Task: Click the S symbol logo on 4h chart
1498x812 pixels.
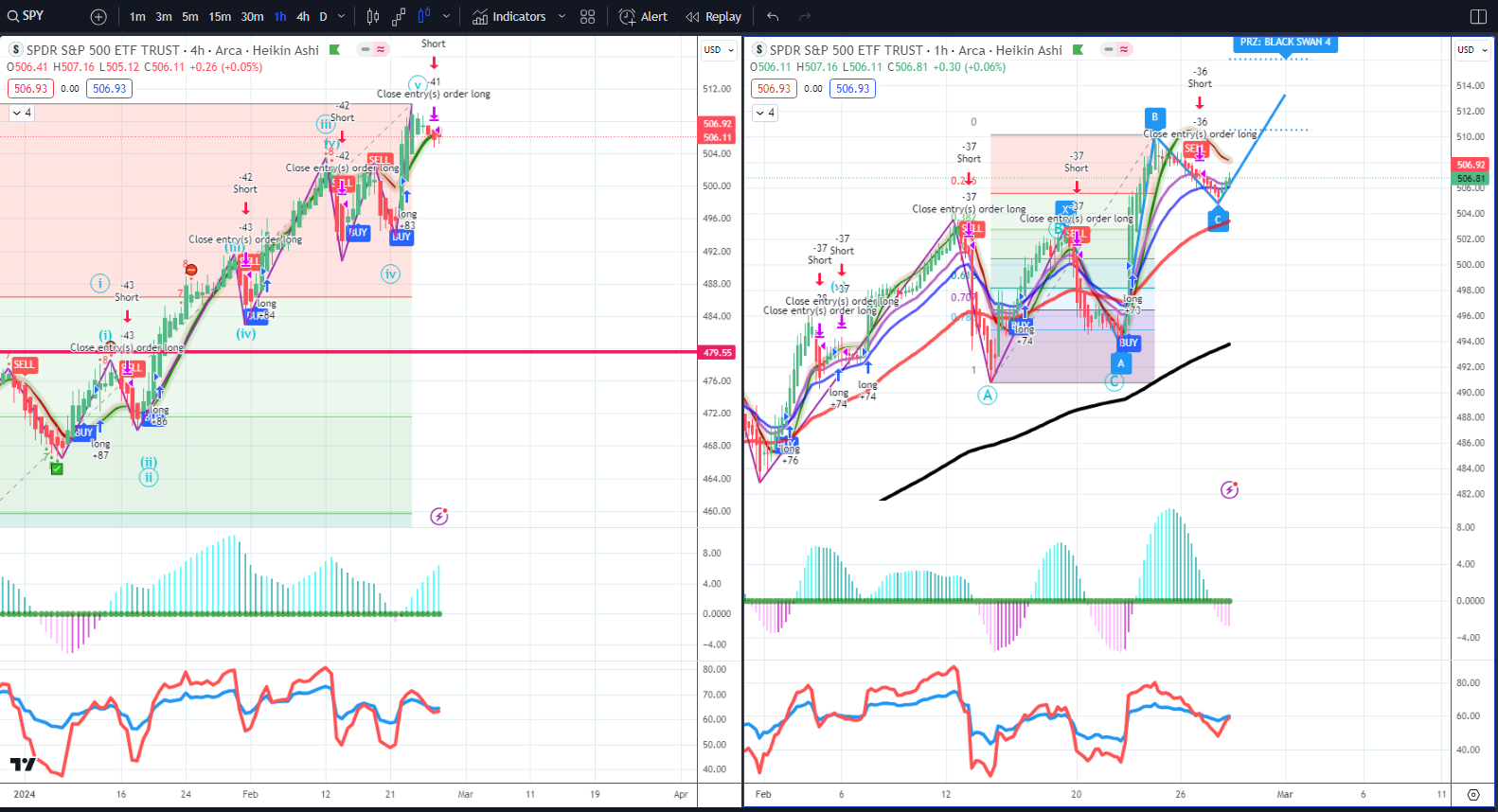Action: tap(15, 49)
